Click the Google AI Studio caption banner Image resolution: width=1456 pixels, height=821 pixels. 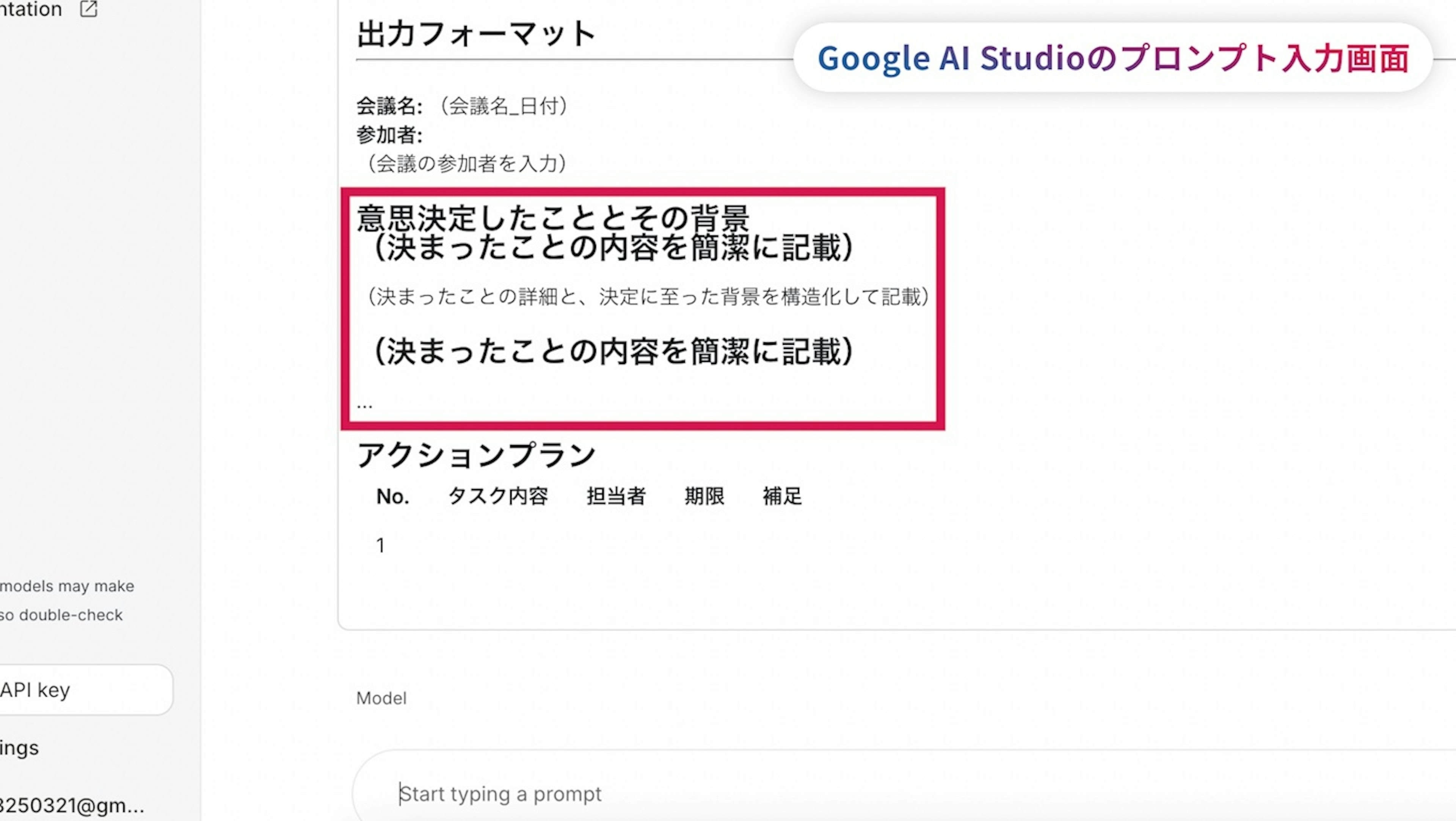(1112, 58)
